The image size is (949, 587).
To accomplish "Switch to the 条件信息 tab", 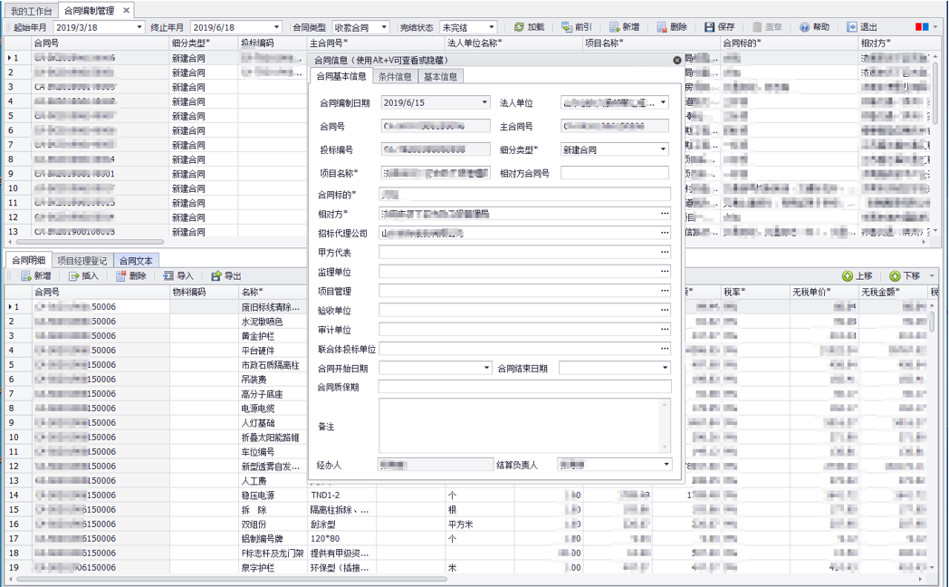I will [394, 76].
